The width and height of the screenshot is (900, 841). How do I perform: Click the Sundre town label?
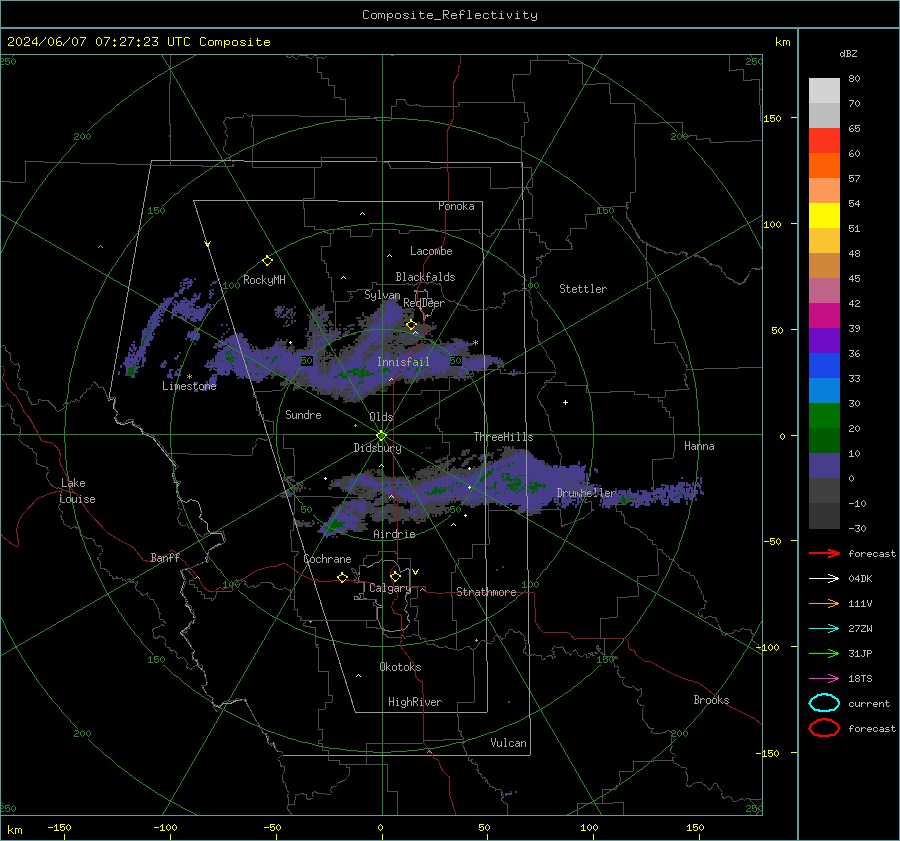(303, 414)
